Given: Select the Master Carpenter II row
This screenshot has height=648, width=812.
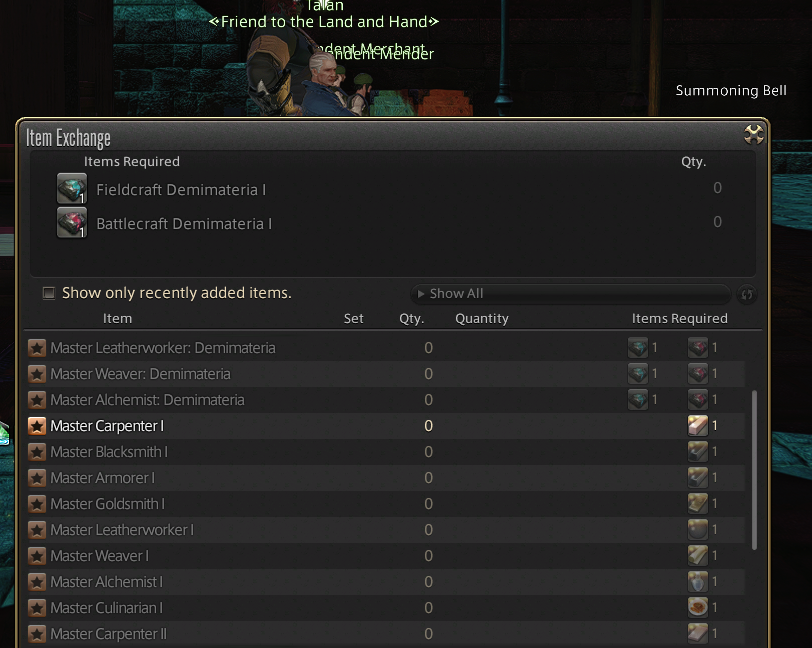Looking at the screenshot, I should (386, 633).
